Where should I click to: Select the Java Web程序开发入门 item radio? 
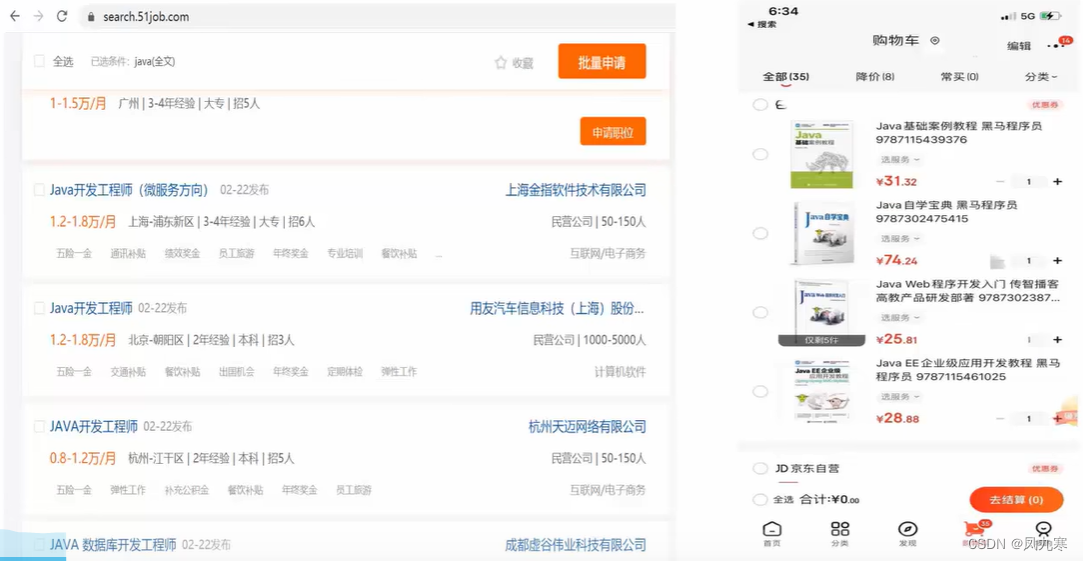point(760,312)
